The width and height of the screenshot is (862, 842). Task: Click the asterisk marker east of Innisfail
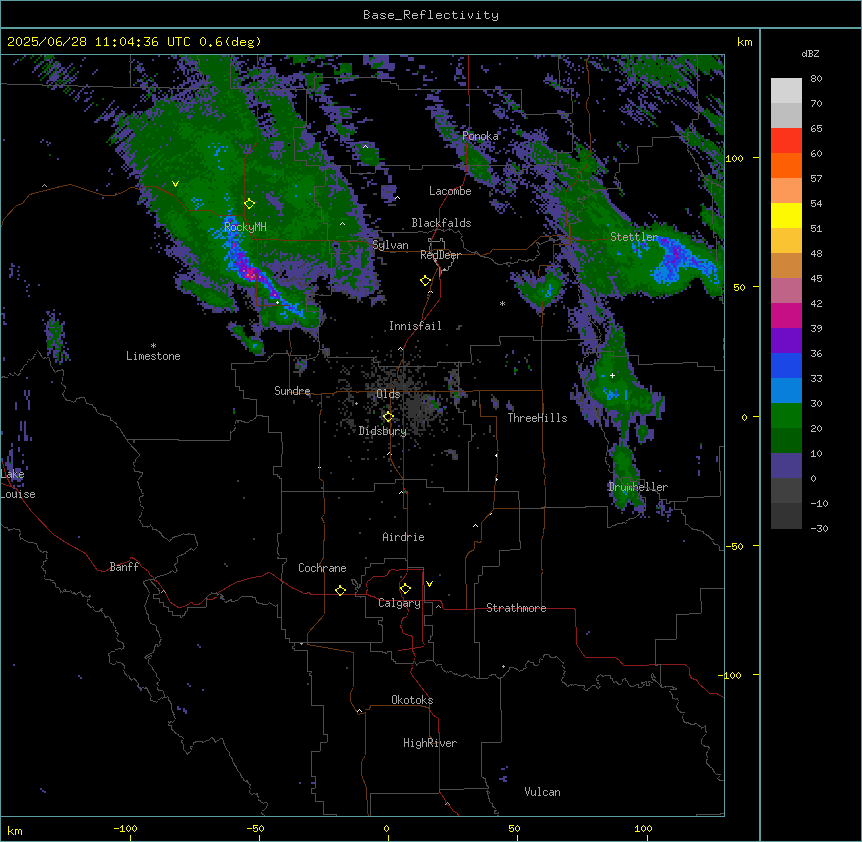(x=502, y=303)
